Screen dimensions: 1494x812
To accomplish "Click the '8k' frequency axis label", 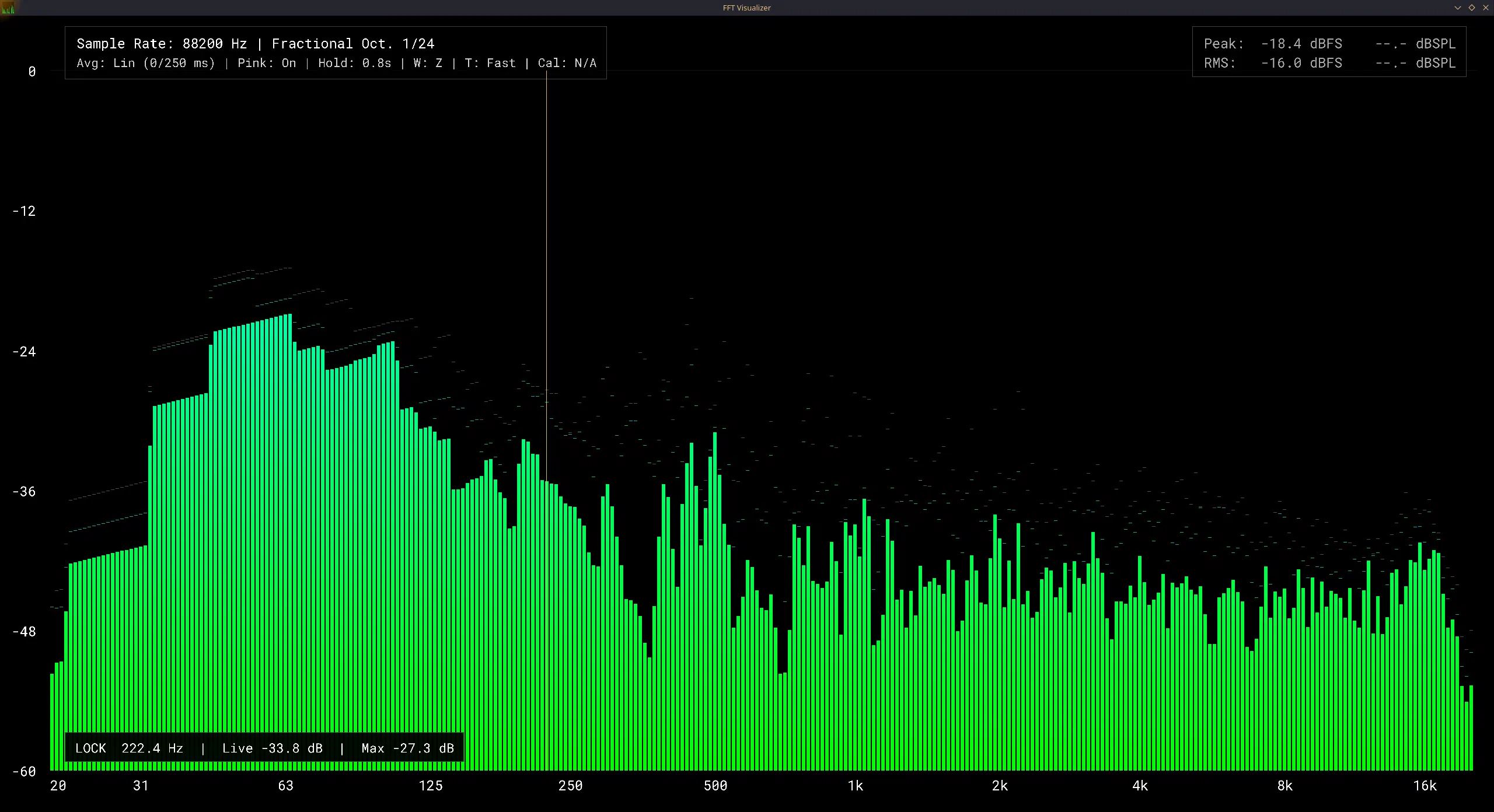I will (1285, 786).
